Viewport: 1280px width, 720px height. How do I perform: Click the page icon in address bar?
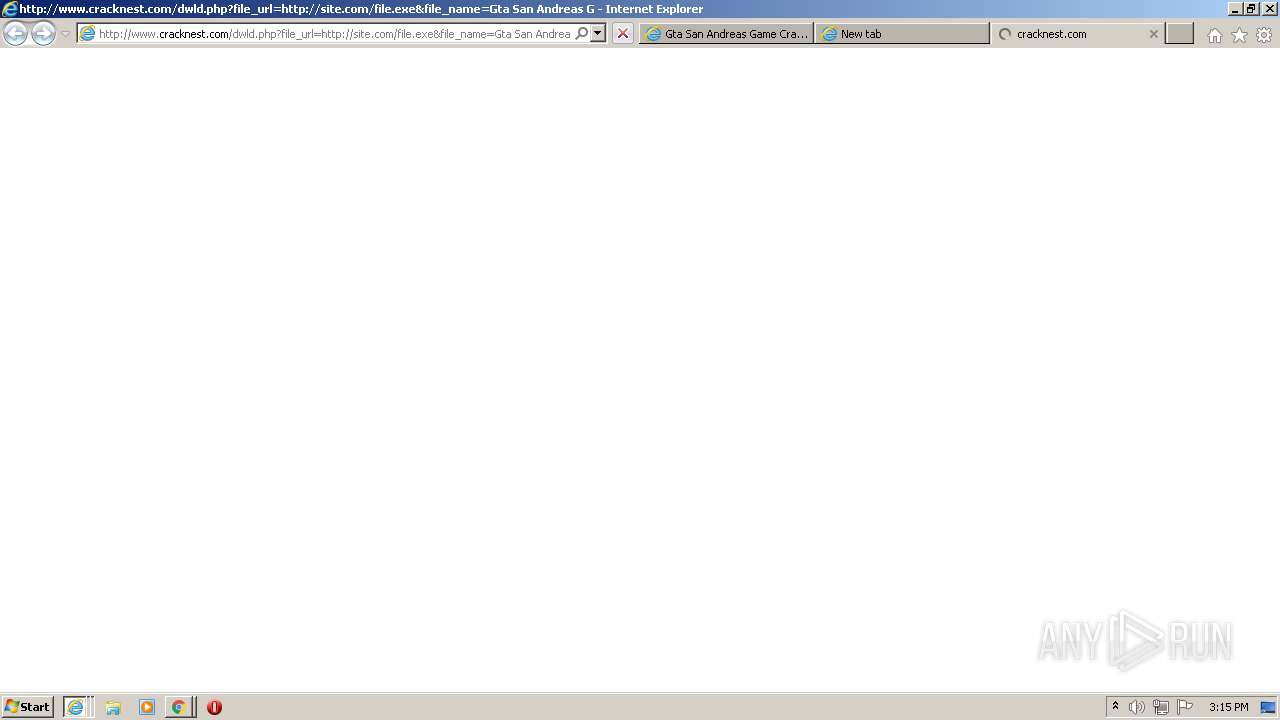(x=87, y=34)
